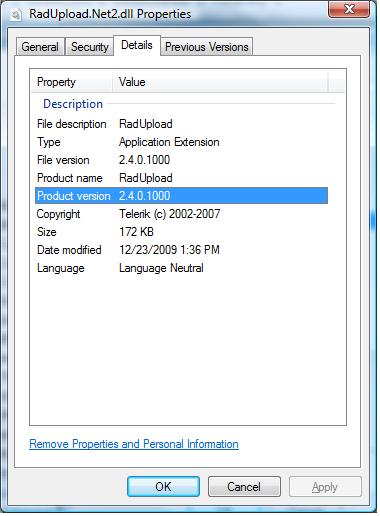Click the value 12/23/2009 1:36 PM
The height and width of the screenshot is (516, 380).
coord(169,250)
